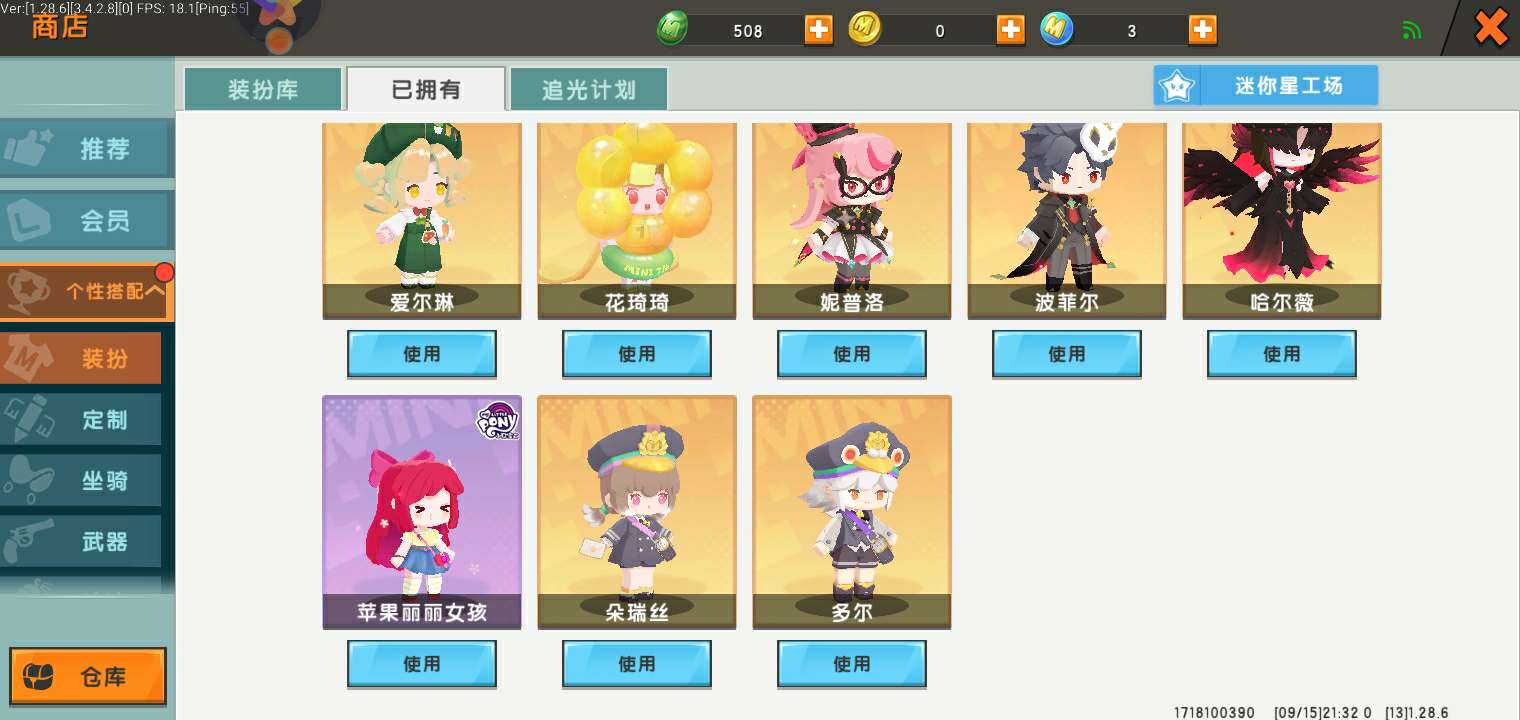Click the blue M coin icon
The image size is (1520, 720).
[x=1057, y=29]
